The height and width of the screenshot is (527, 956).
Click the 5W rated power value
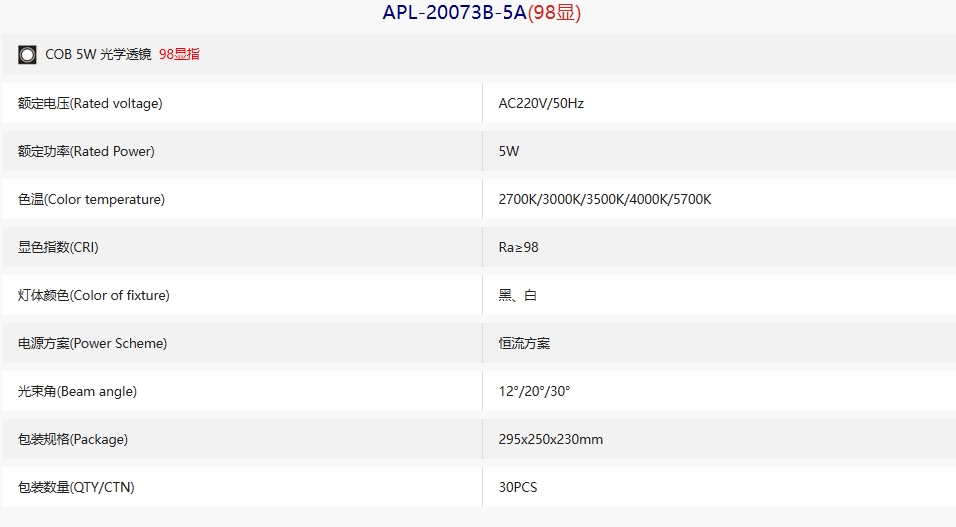pos(508,151)
